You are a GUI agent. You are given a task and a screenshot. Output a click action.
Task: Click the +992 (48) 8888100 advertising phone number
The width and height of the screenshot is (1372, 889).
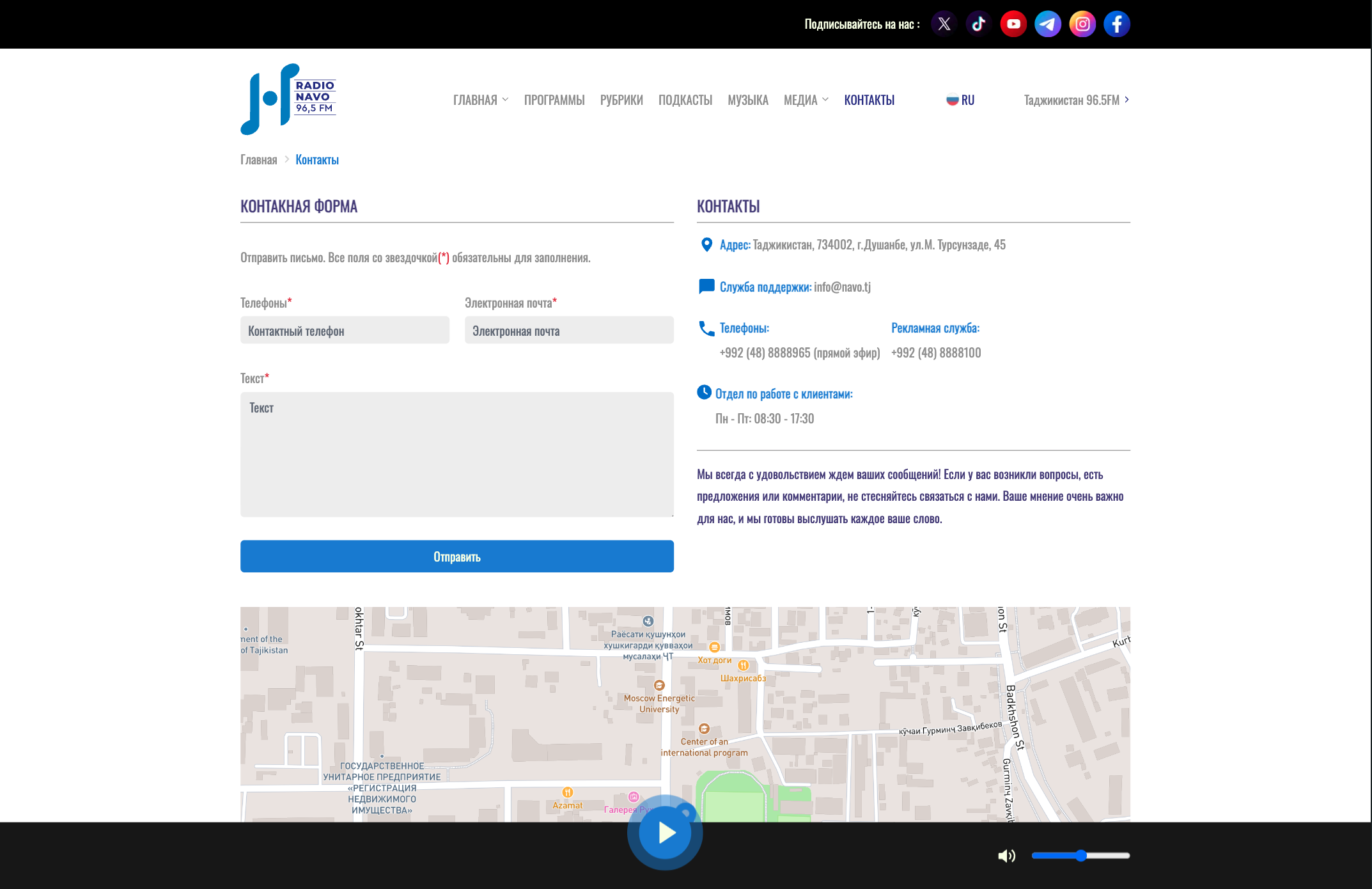click(x=936, y=353)
